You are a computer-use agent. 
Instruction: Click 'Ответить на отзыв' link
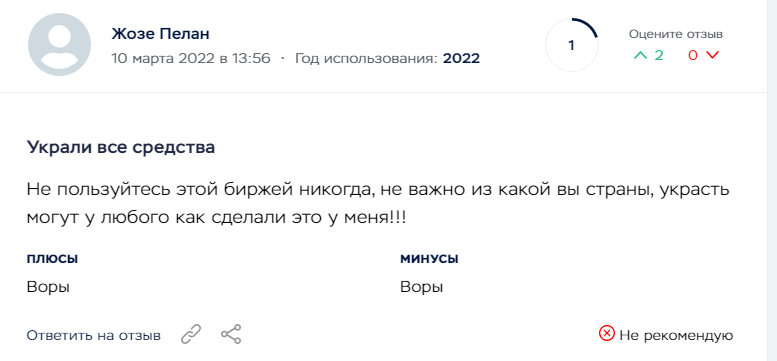[x=94, y=336]
